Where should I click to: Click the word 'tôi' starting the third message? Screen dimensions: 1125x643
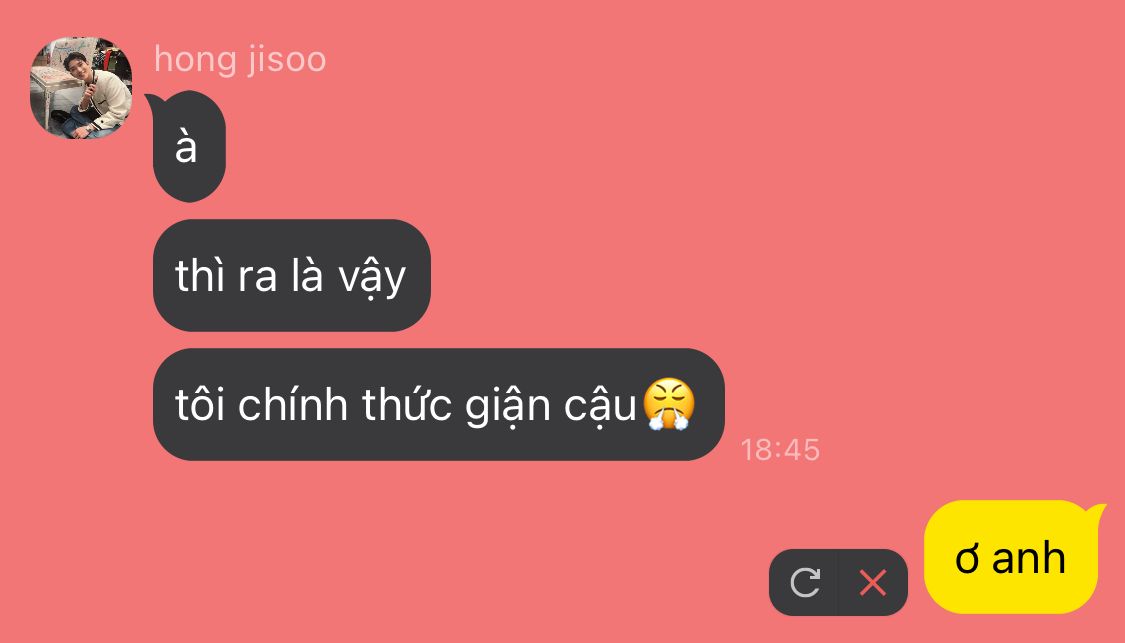click(x=202, y=405)
